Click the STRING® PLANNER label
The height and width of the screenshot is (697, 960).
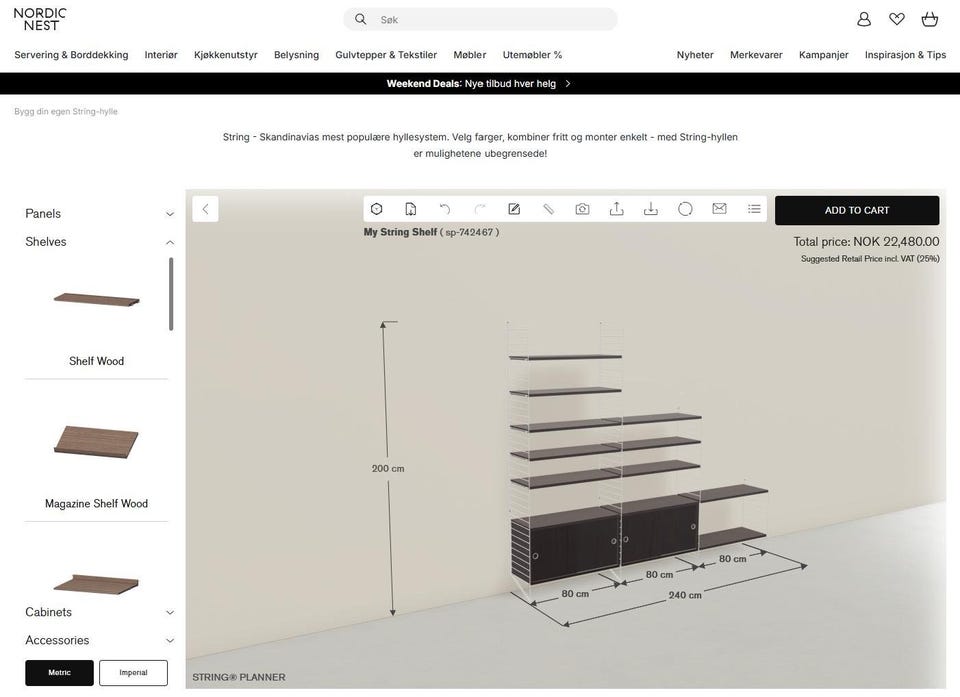[x=239, y=677]
